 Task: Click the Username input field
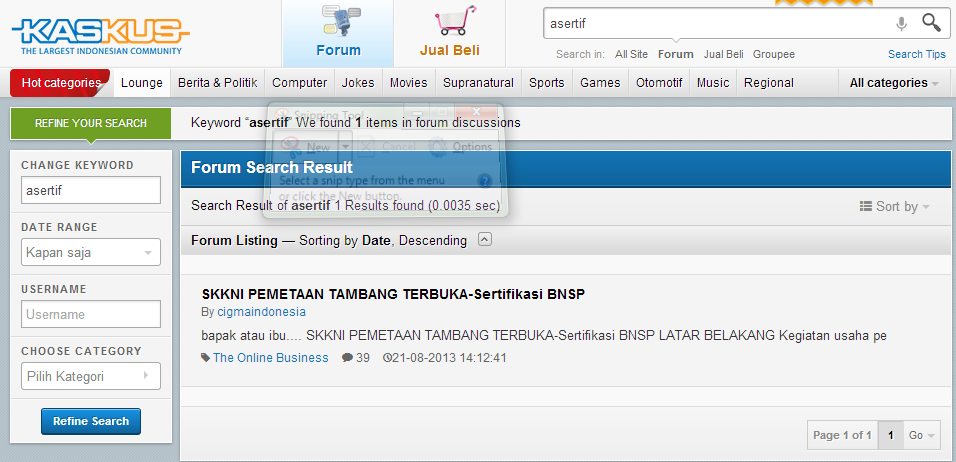91,315
